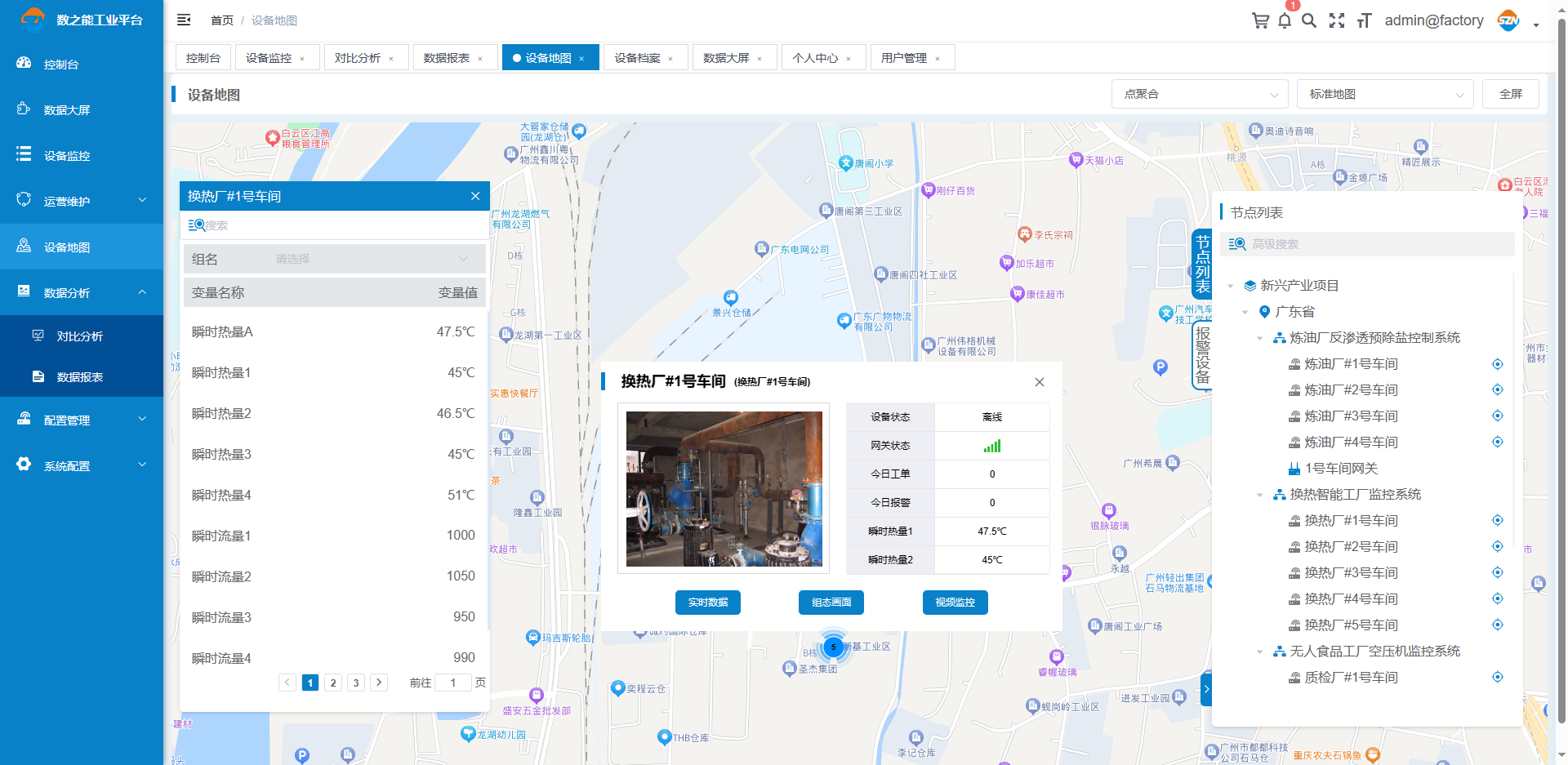
Task: Go to page 2 of the variable list
Action: pos(333,683)
